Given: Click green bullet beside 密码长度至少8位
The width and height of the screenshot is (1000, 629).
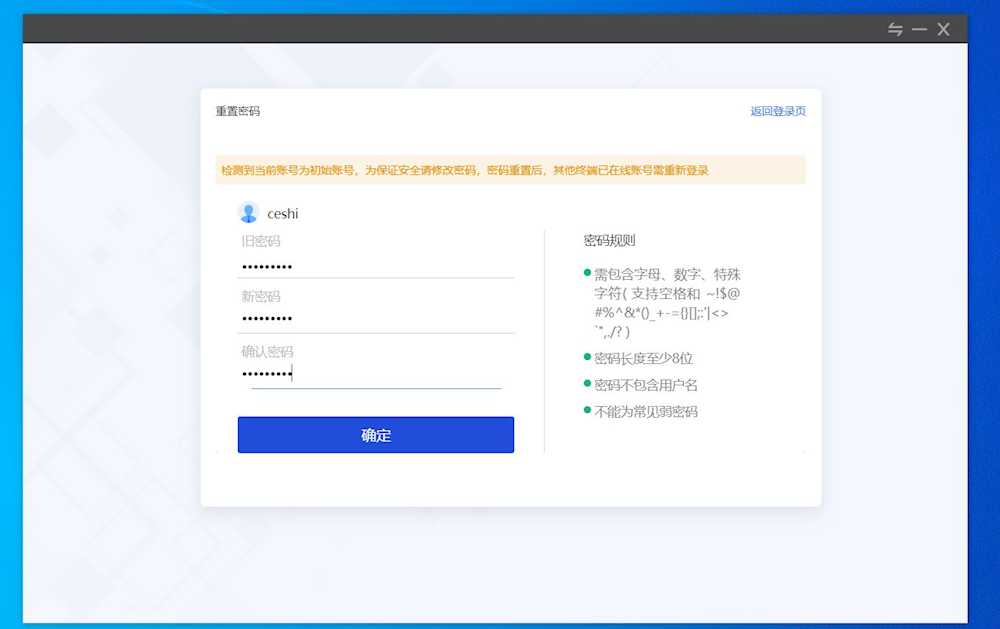Looking at the screenshot, I should click(588, 357).
